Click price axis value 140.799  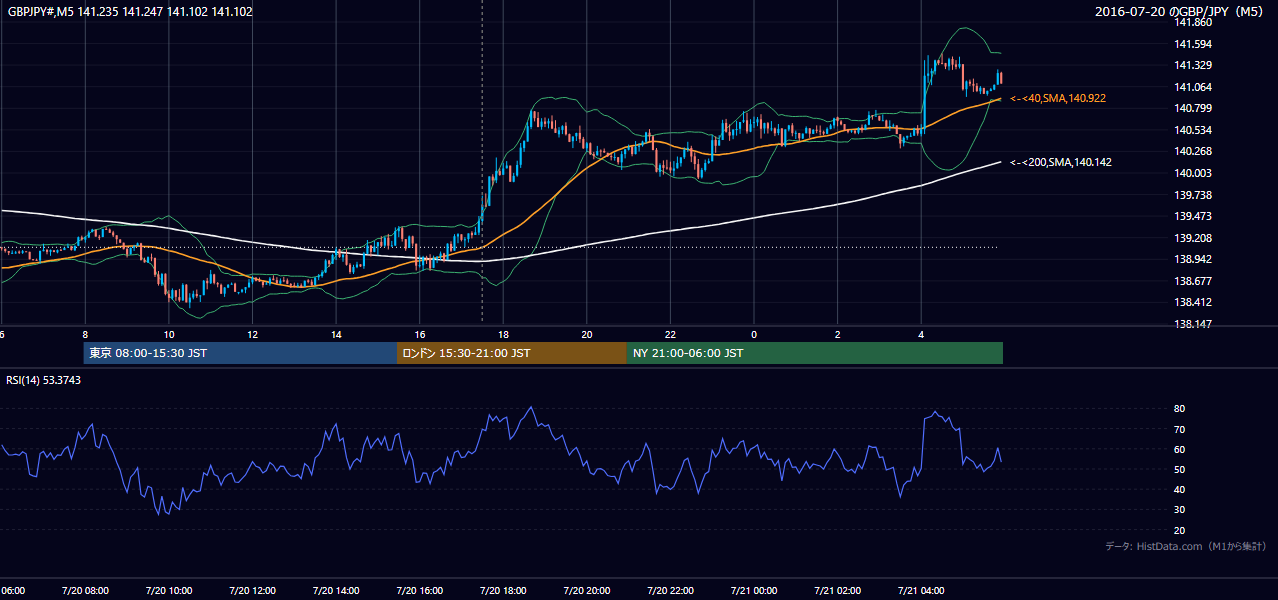[x=1194, y=108]
